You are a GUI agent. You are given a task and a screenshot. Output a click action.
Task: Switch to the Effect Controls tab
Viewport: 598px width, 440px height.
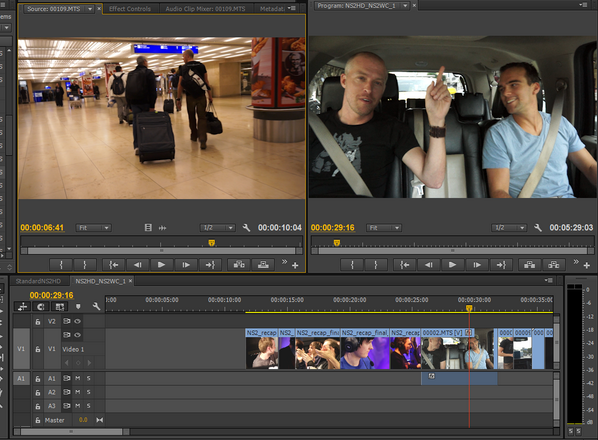pyautogui.click(x=130, y=9)
